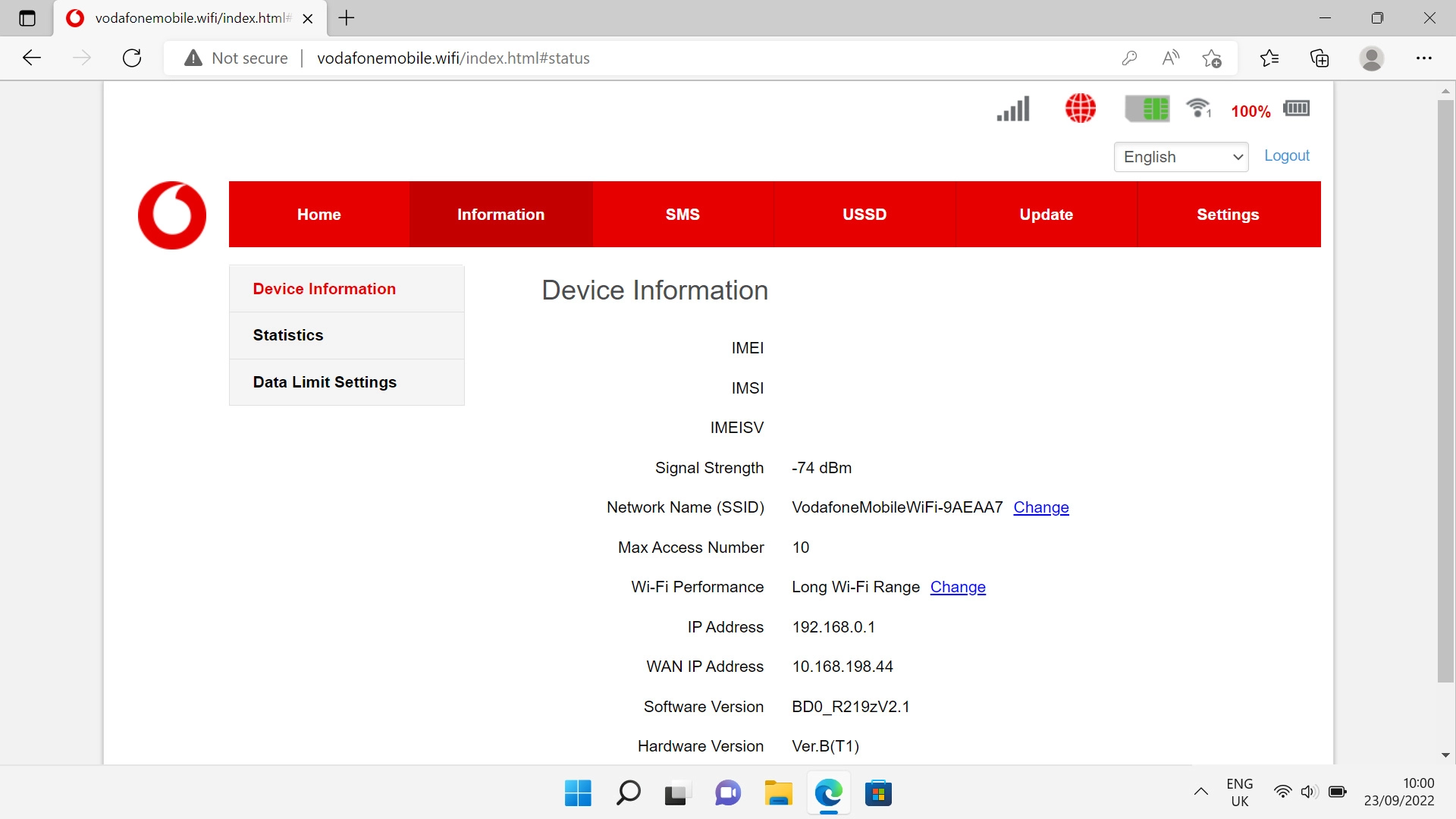Expand the hidden icons chevron in system tray
1456x819 pixels.
(1200, 791)
